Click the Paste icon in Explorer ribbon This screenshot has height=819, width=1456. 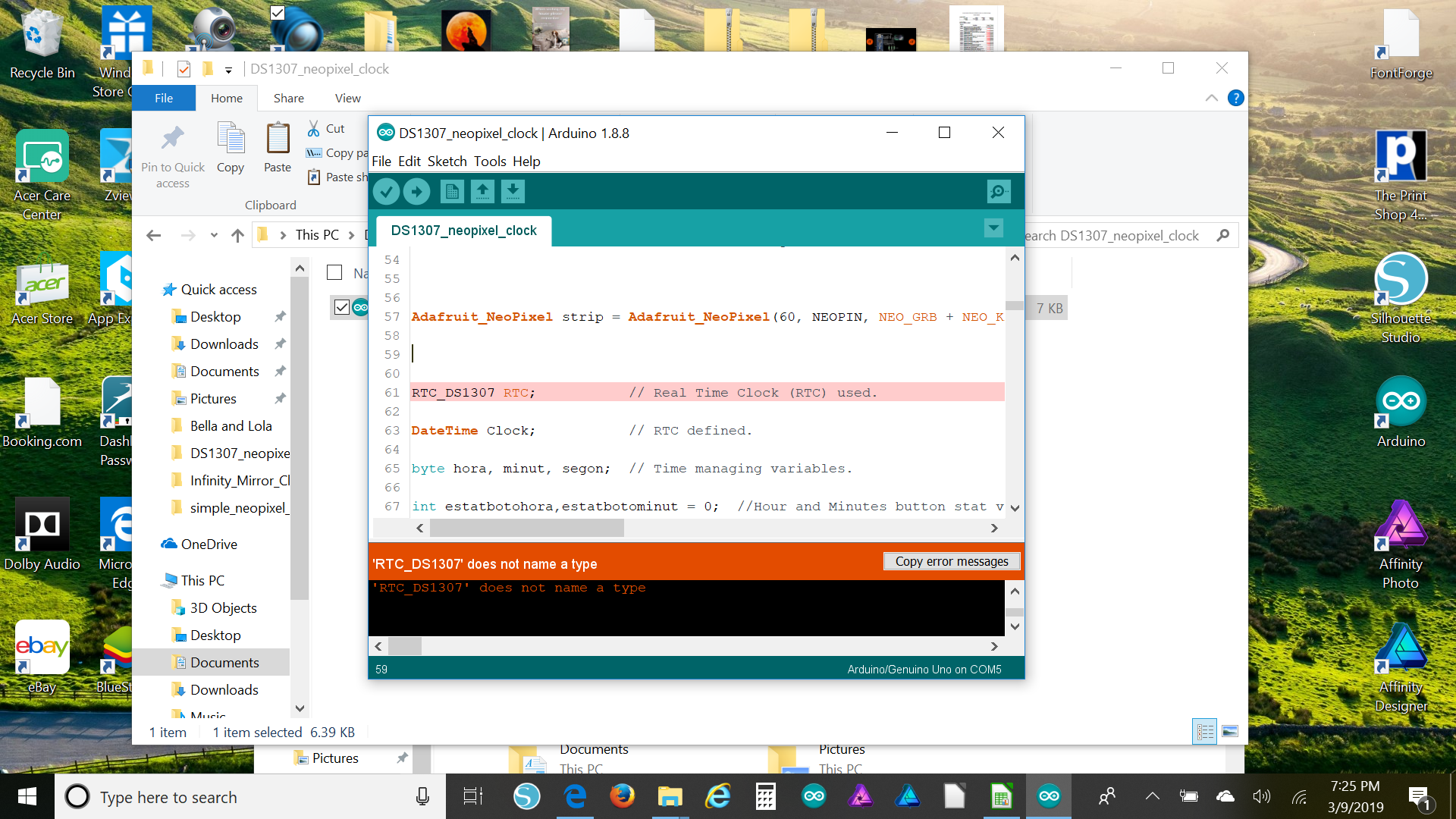(x=278, y=147)
